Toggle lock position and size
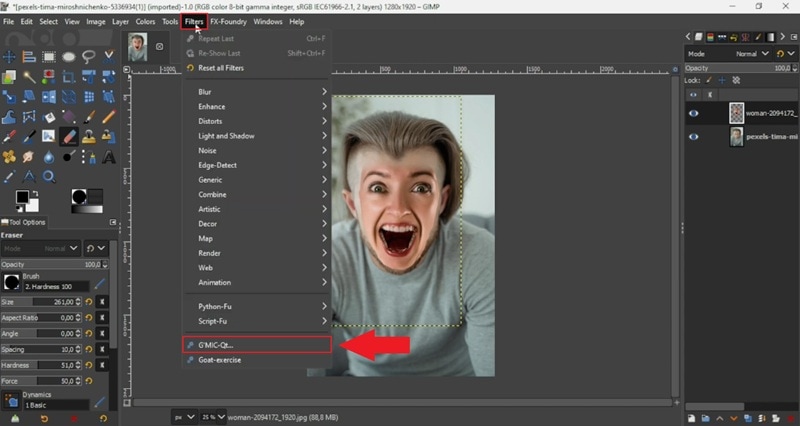 pos(722,80)
